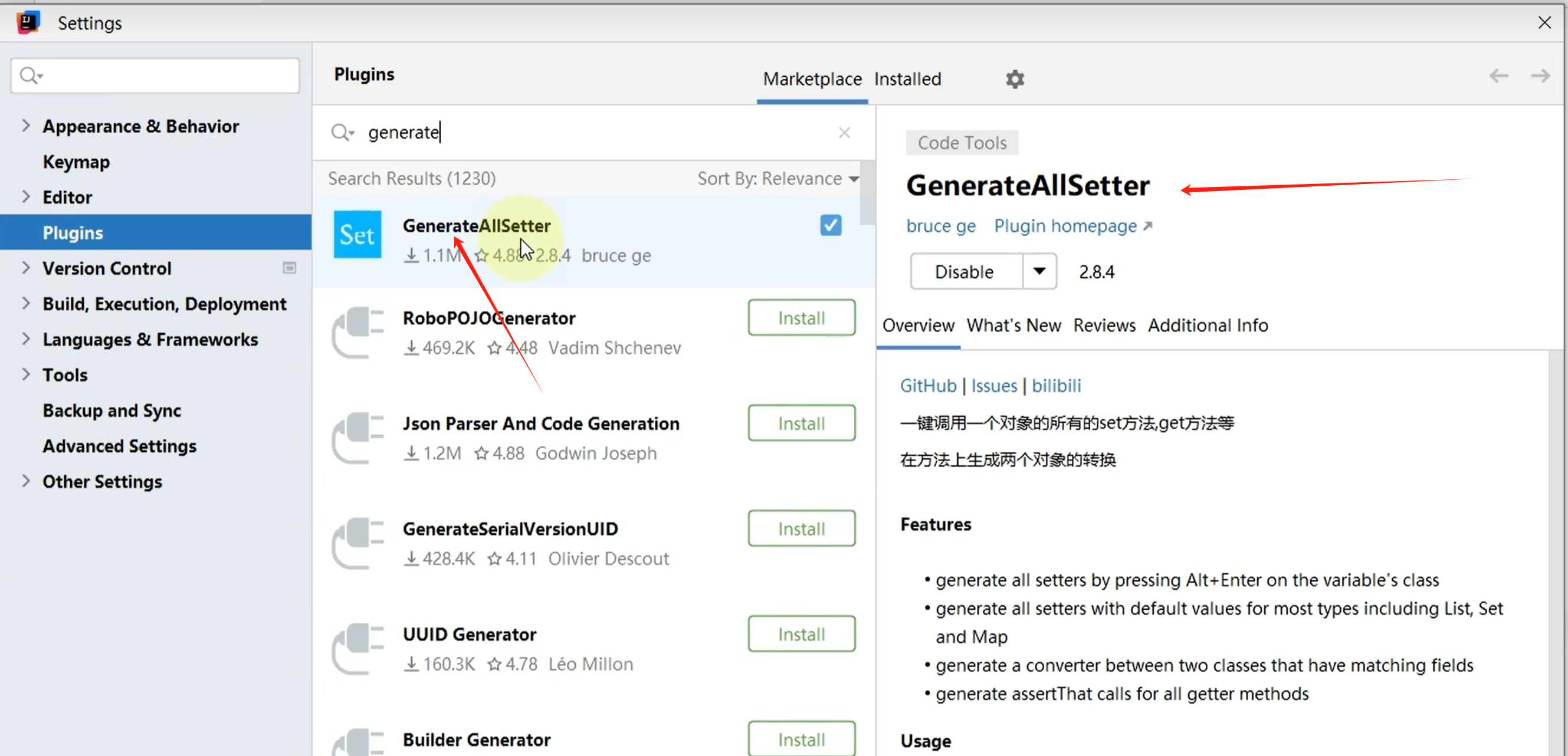Install the GenerateSerialVersionUID plugin
The image size is (1568, 756).
(801, 528)
